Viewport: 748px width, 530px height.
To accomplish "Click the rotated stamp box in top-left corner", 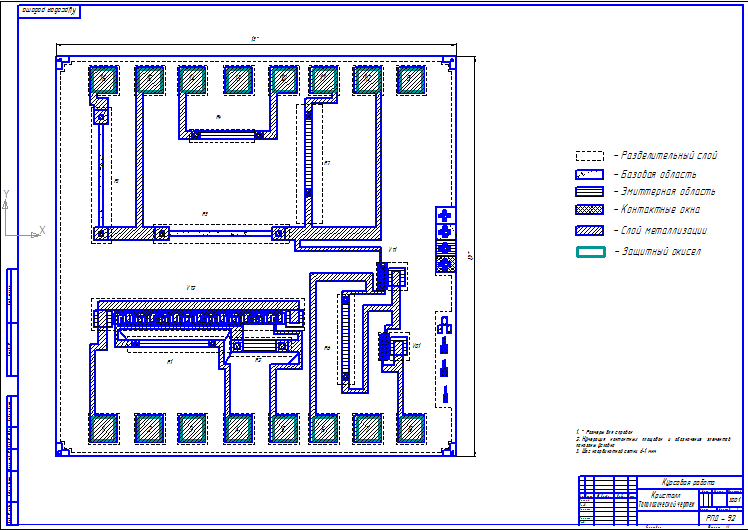I will coord(49,11).
